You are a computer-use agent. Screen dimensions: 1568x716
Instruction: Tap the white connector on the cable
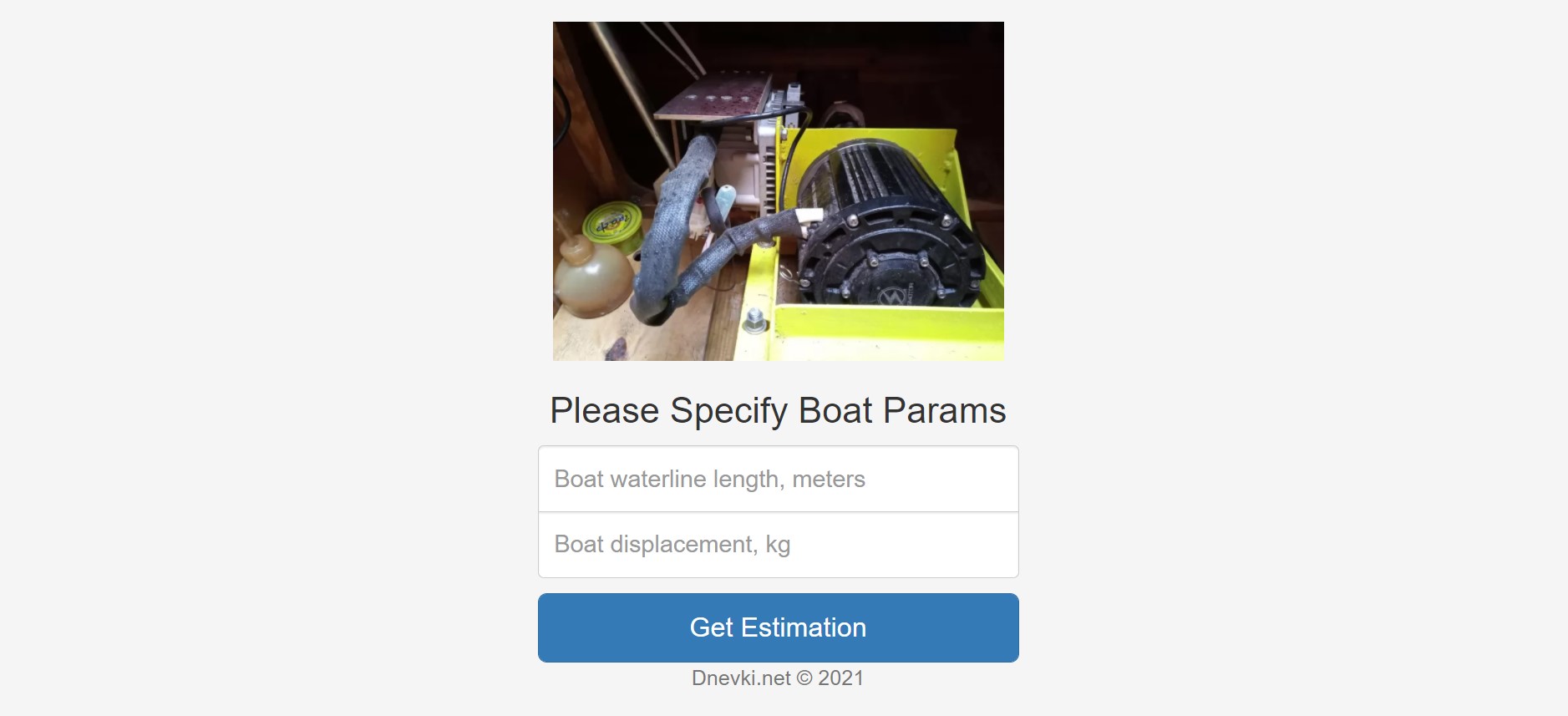point(809,216)
